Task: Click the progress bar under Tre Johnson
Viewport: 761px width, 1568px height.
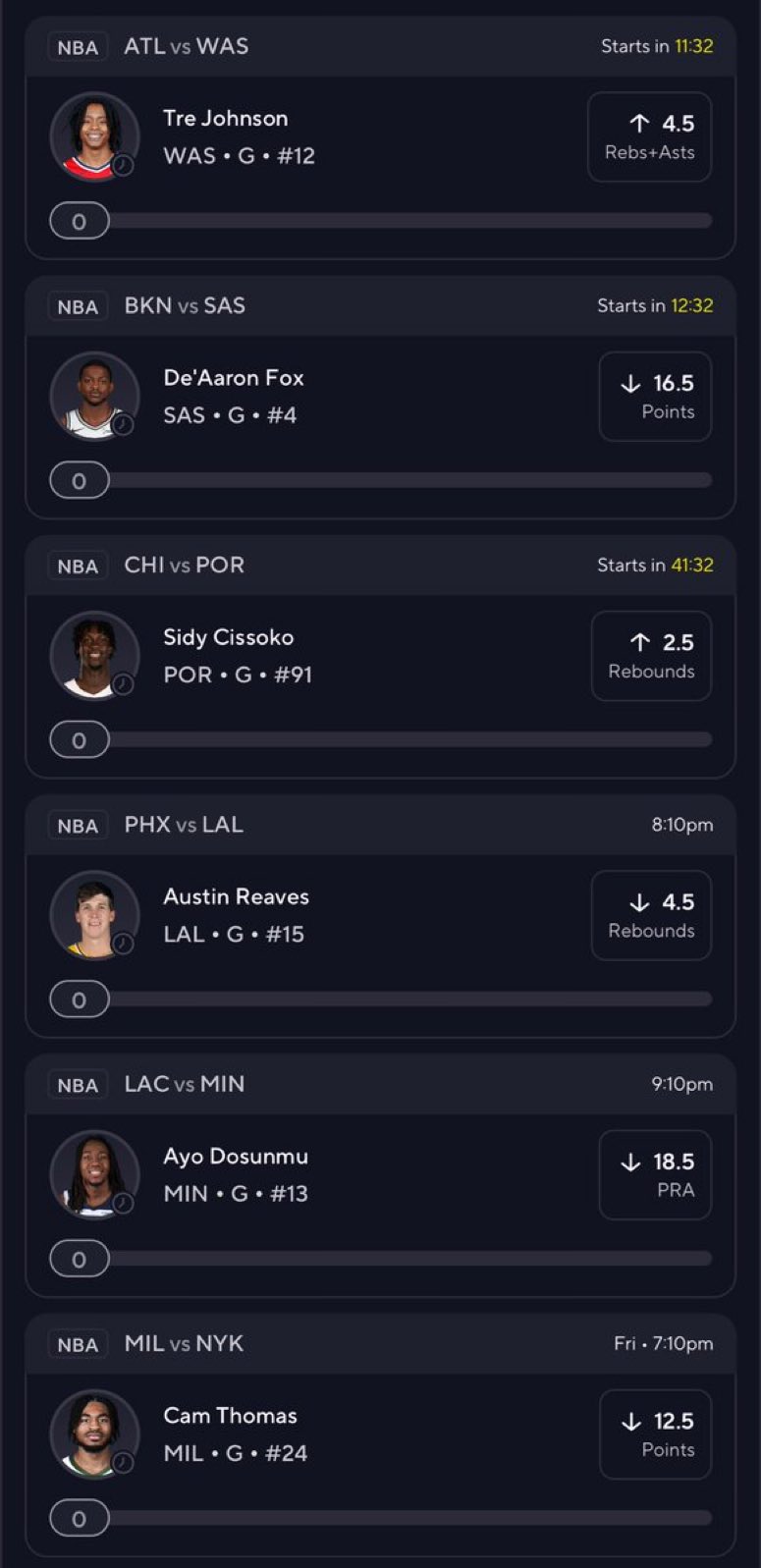Action: pos(410,221)
